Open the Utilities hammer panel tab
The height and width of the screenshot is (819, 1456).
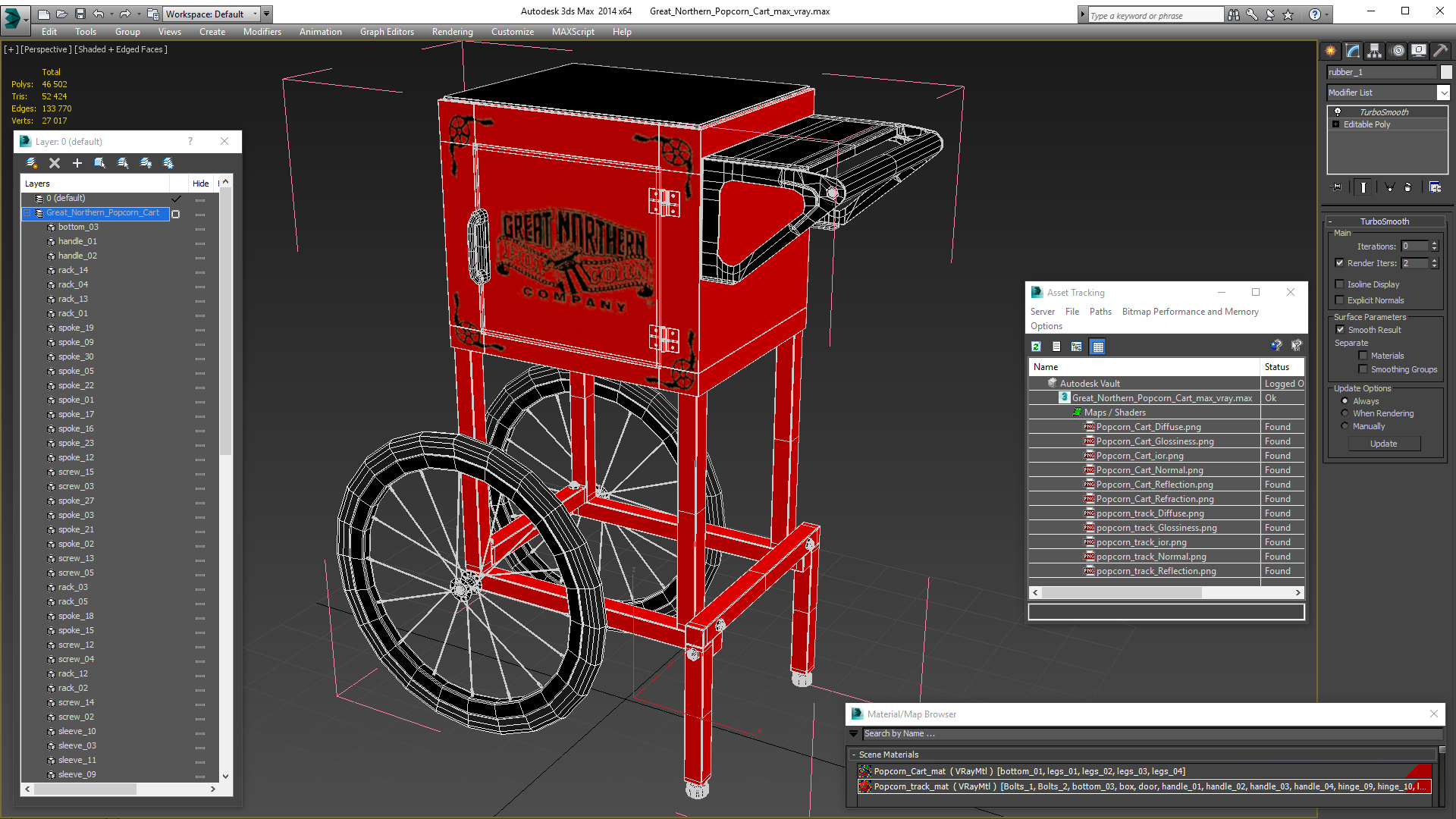pos(1440,51)
